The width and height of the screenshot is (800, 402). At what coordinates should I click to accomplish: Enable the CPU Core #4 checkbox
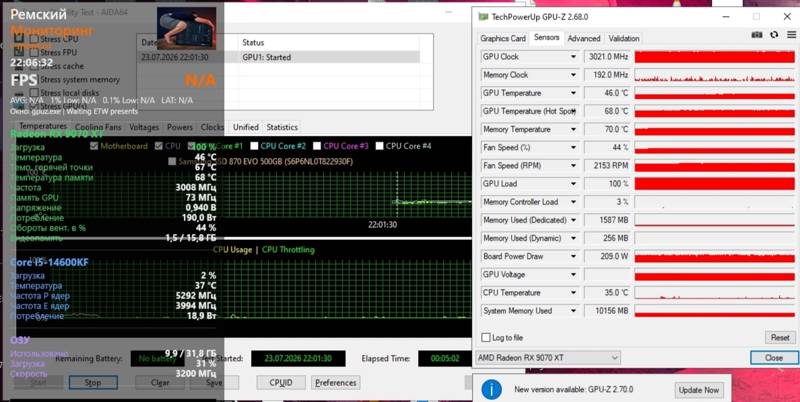[x=379, y=146]
